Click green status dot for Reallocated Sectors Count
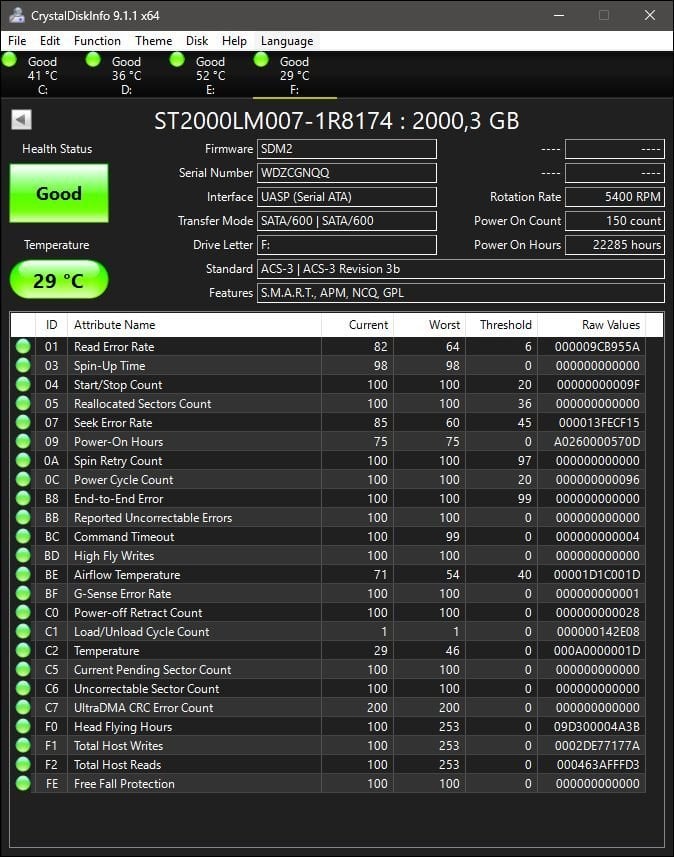 [23, 403]
